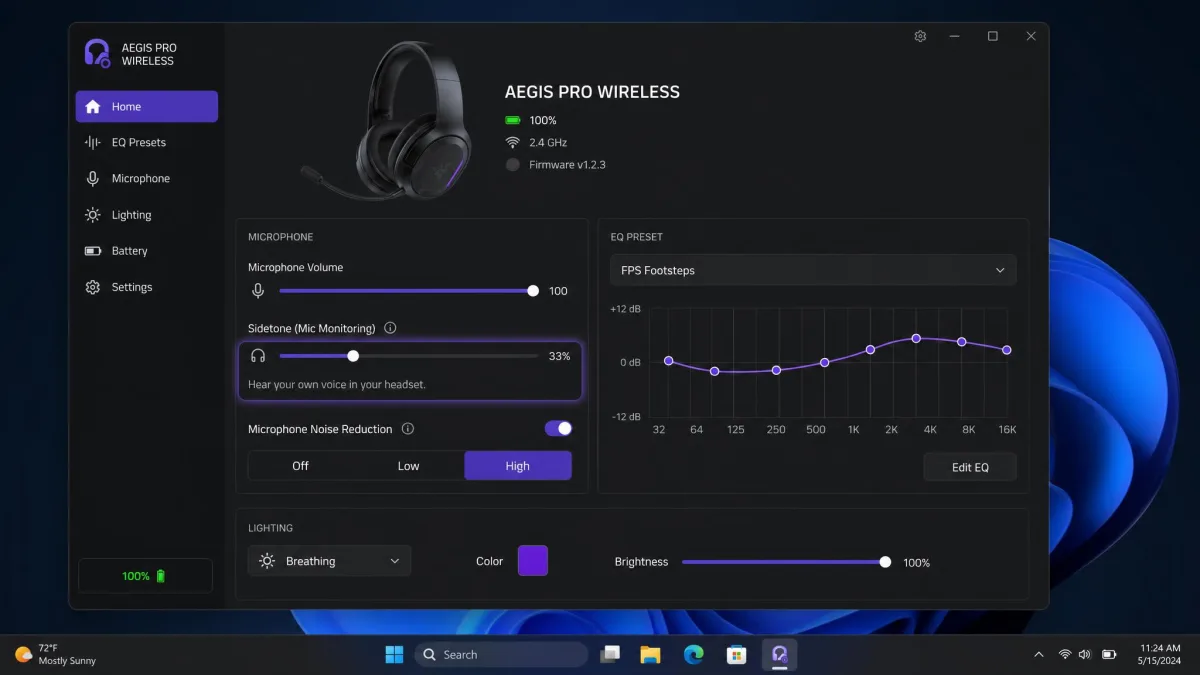1200x675 pixels.
Task: Click the 16K EQ point
Action: [x=1007, y=350]
